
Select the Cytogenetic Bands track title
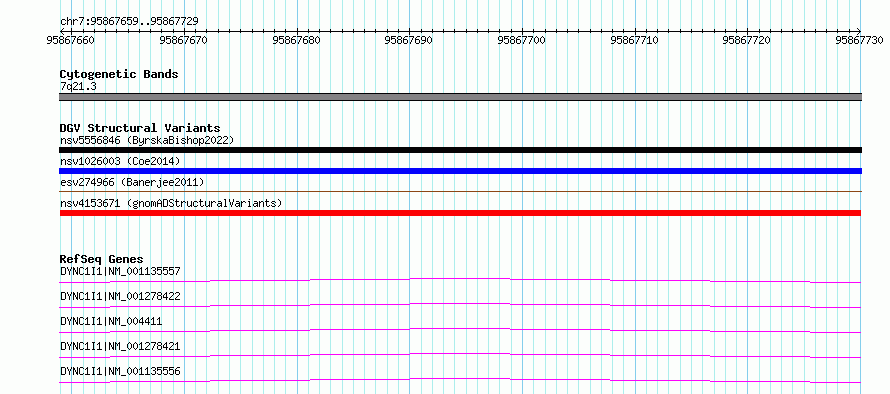(x=119, y=74)
